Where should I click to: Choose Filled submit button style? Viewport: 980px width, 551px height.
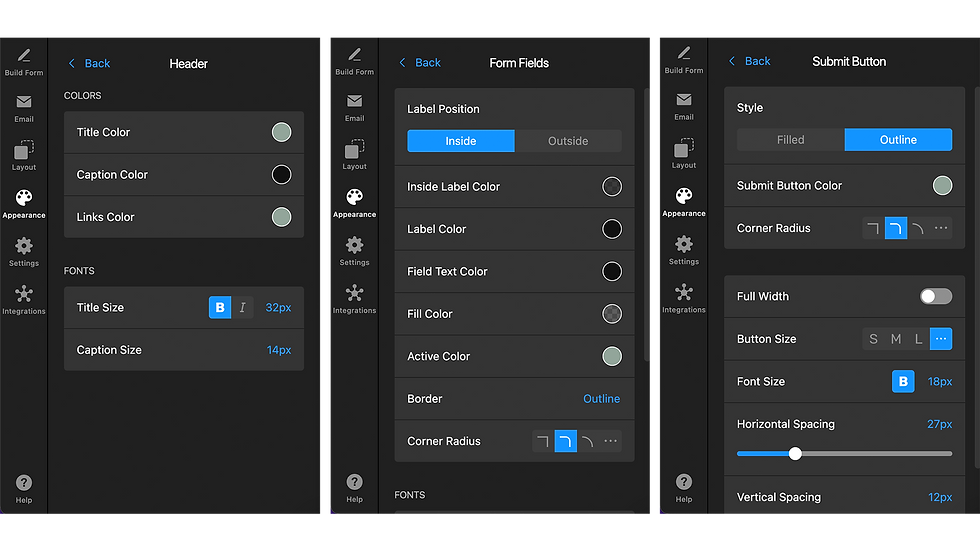[791, 140]
